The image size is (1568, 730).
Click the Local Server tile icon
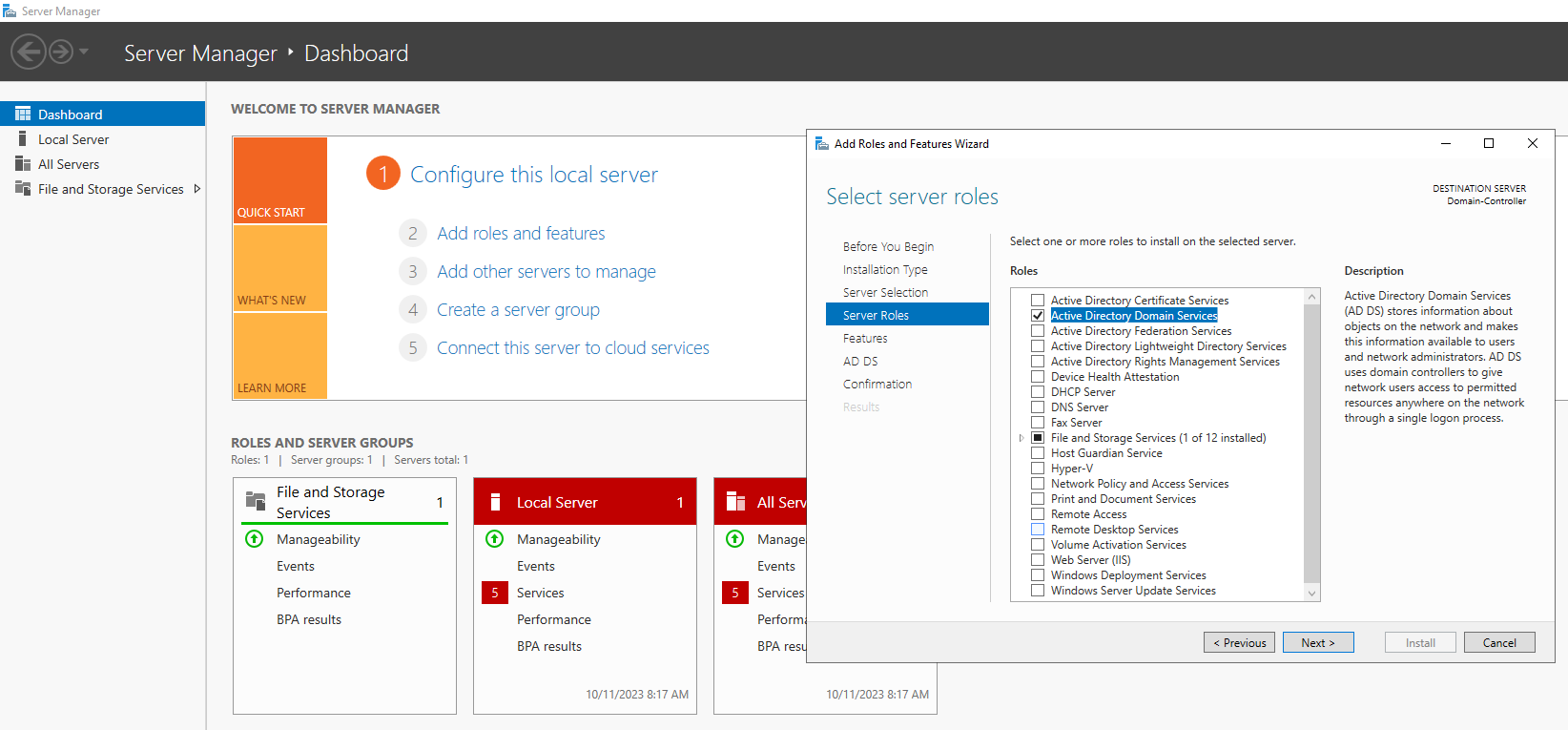tap(495, 502)
